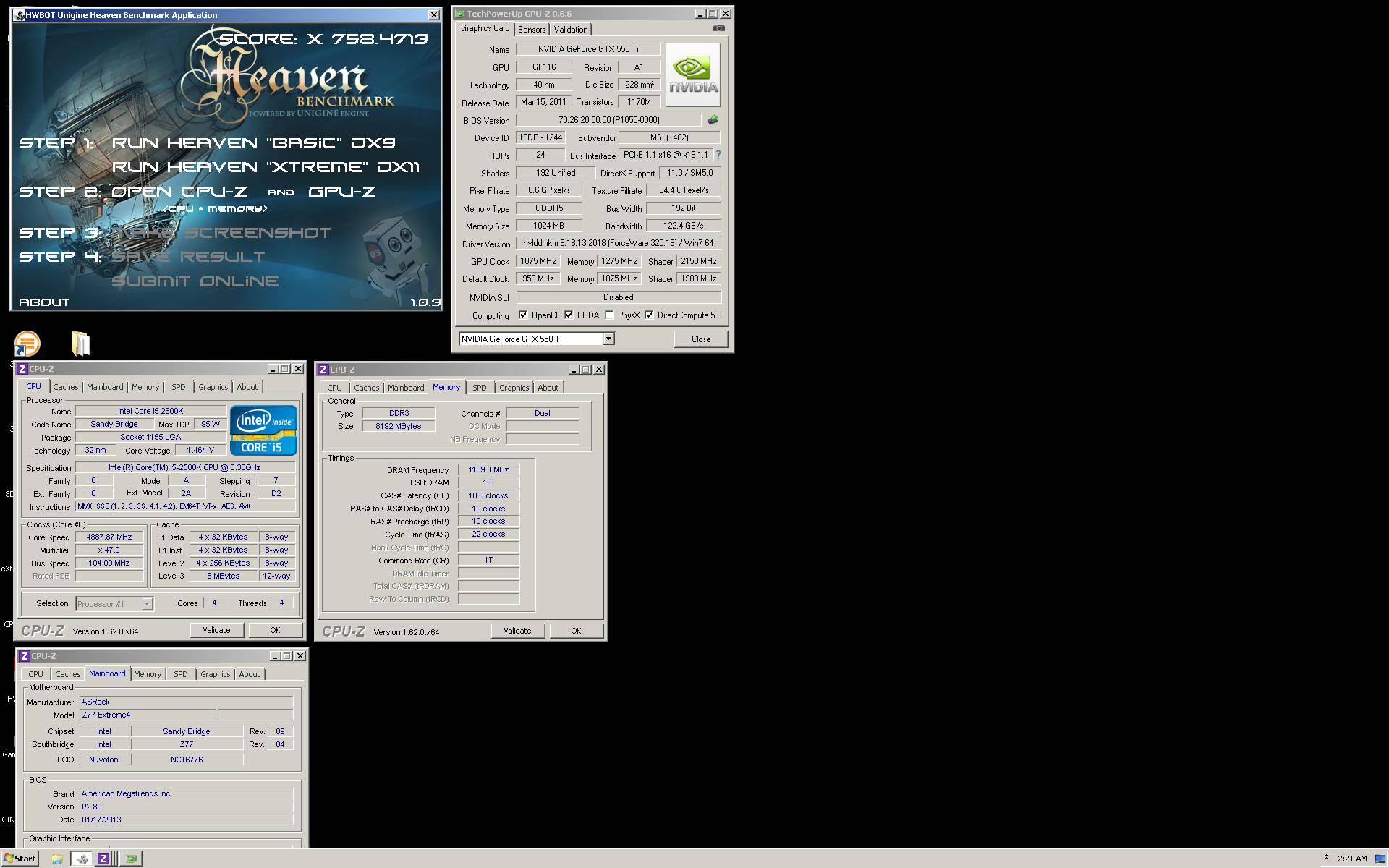The width and height of the screenshot is (1389, 868).
Task: Click the HWBOT Heaven title bar icon
Action: (19, 14)
